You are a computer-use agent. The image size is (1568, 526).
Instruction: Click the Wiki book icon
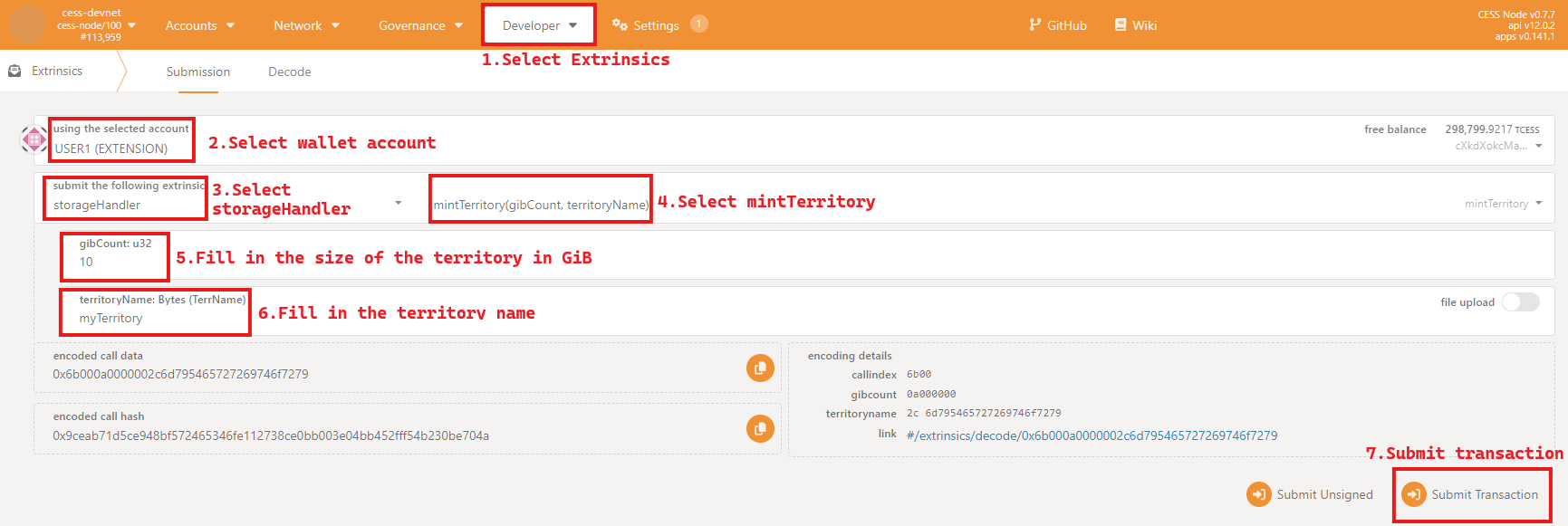tap(1121, 24)
